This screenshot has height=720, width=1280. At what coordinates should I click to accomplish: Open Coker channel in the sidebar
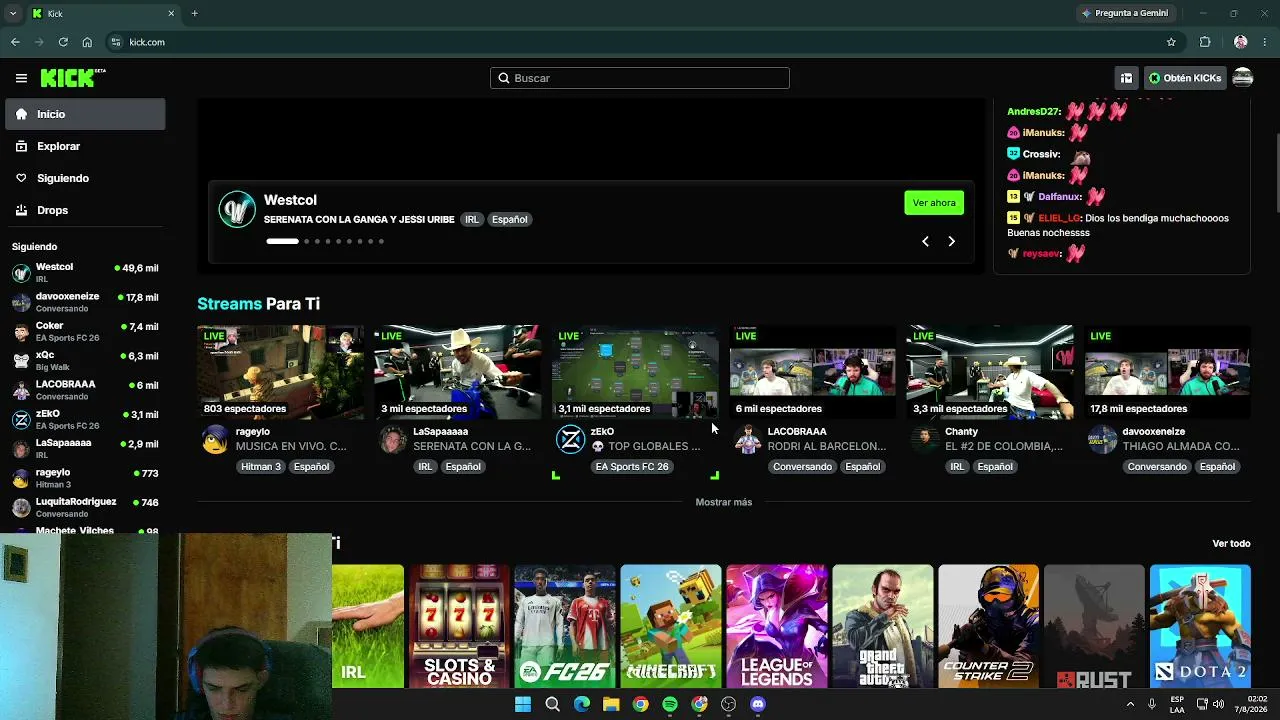coord(85,331)
